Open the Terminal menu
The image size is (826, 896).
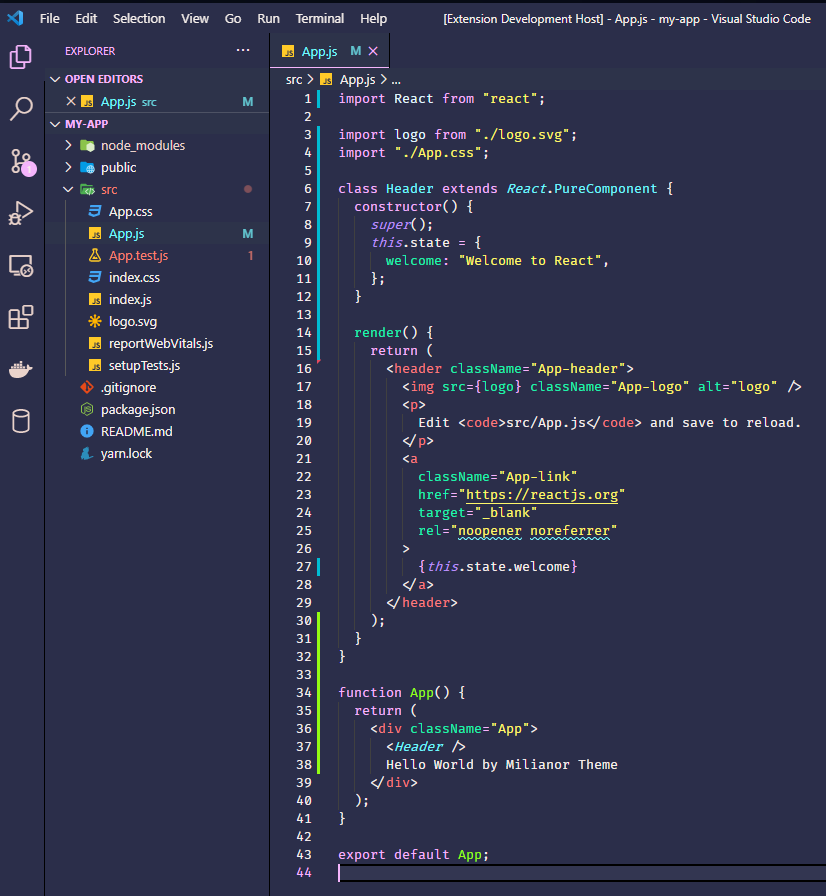click(x=319, y=18)
